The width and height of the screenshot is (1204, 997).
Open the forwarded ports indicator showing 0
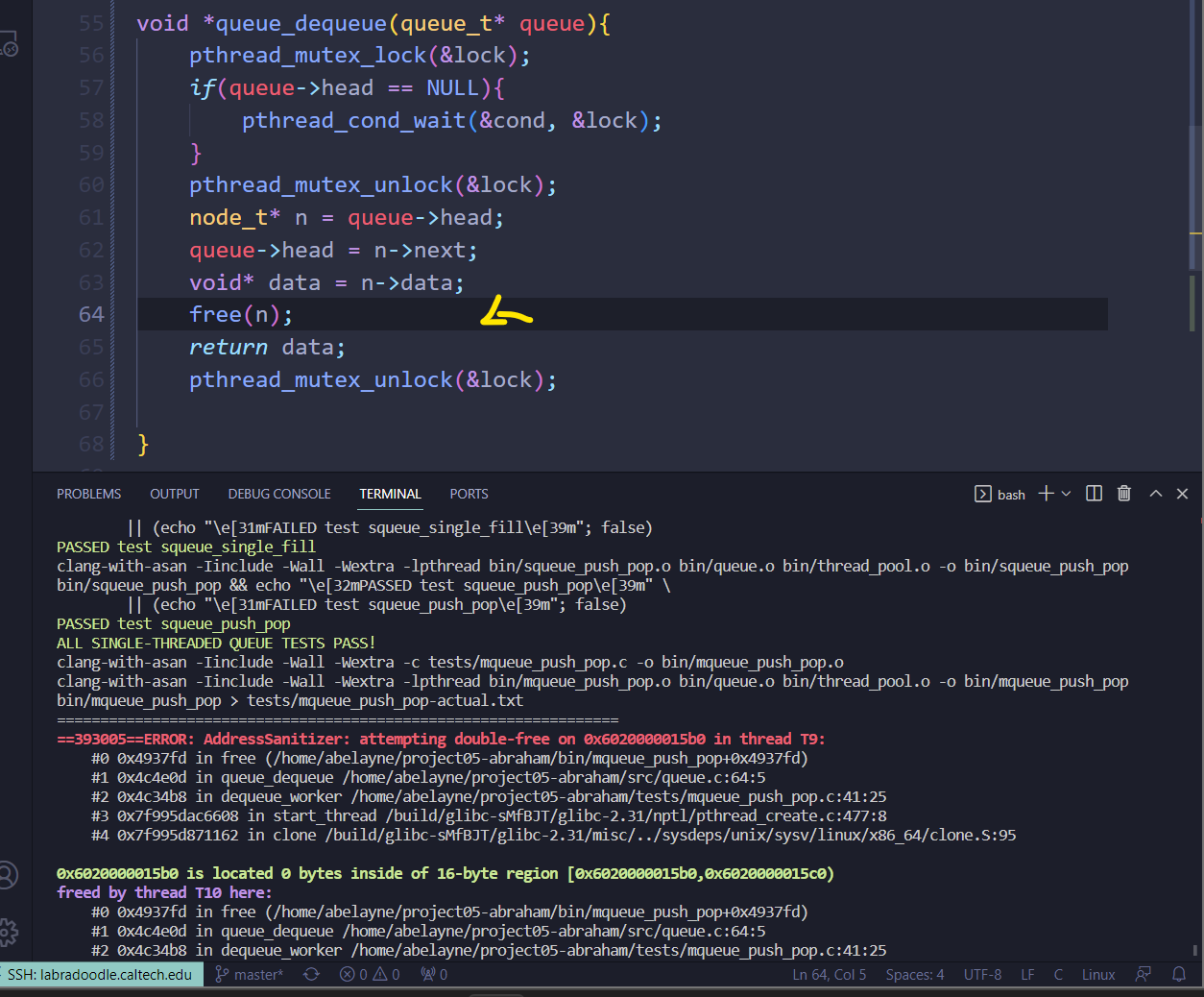(x=434, y=974)
